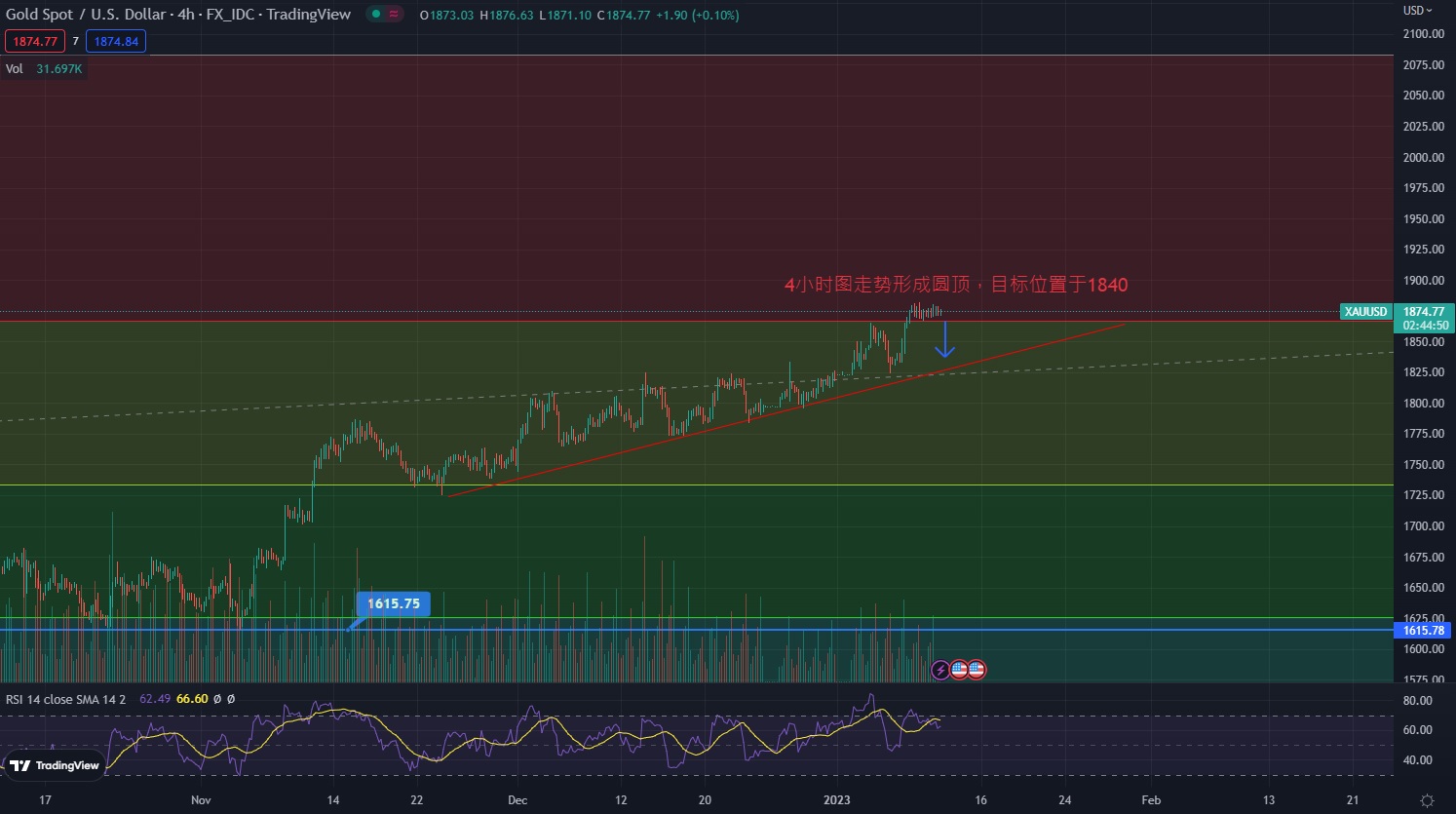
Task: Click the low value L1871.10
Action: [565, 16]
